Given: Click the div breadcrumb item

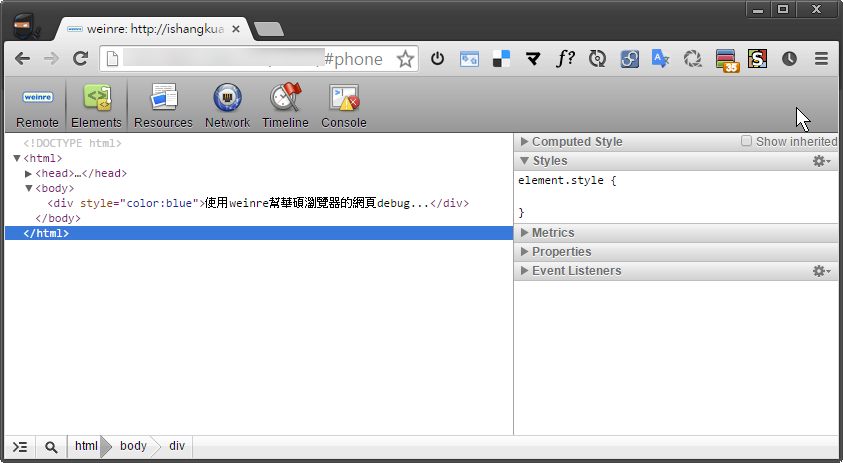Looking at the screenshot, I should coord(176,446).
